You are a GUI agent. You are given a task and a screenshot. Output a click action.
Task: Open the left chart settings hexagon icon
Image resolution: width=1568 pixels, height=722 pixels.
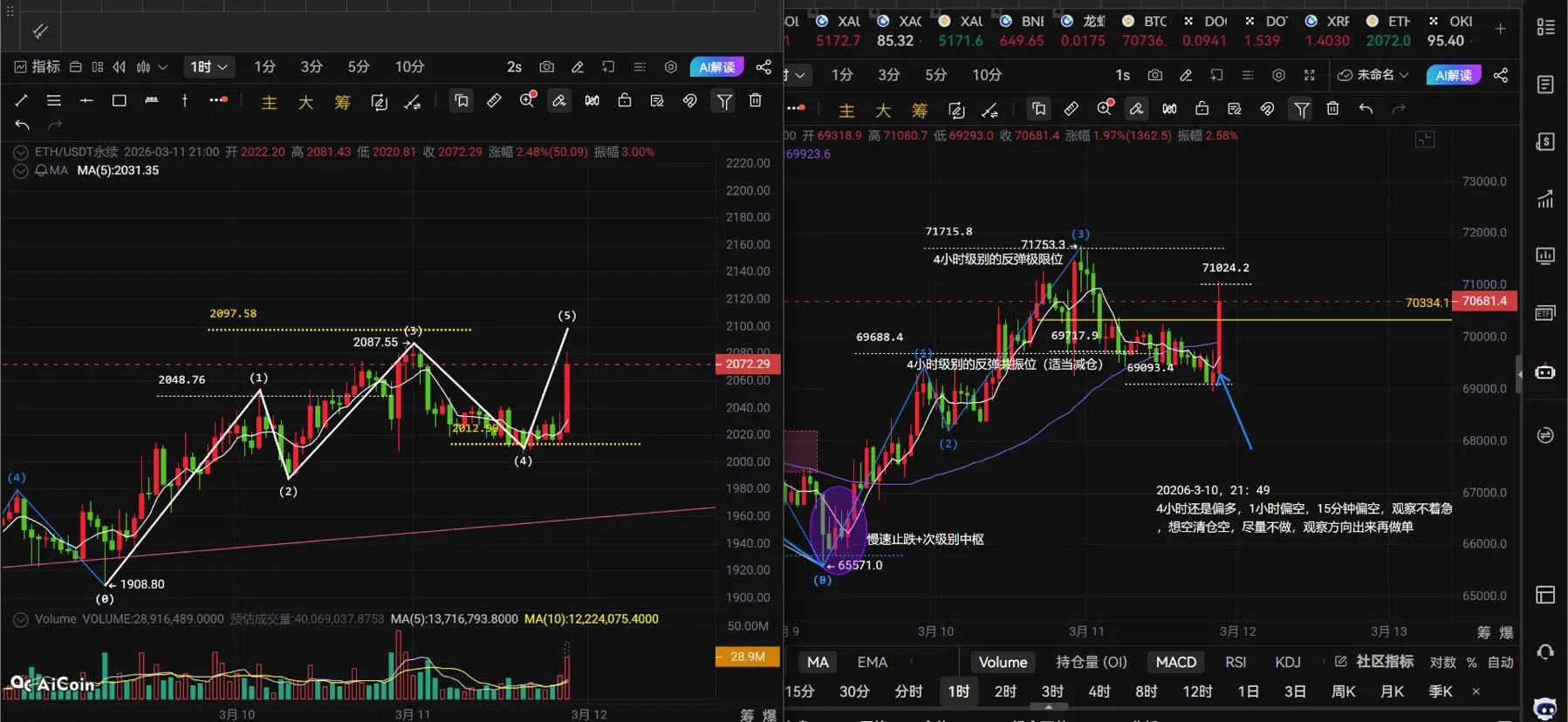click(x=670, y=66)
